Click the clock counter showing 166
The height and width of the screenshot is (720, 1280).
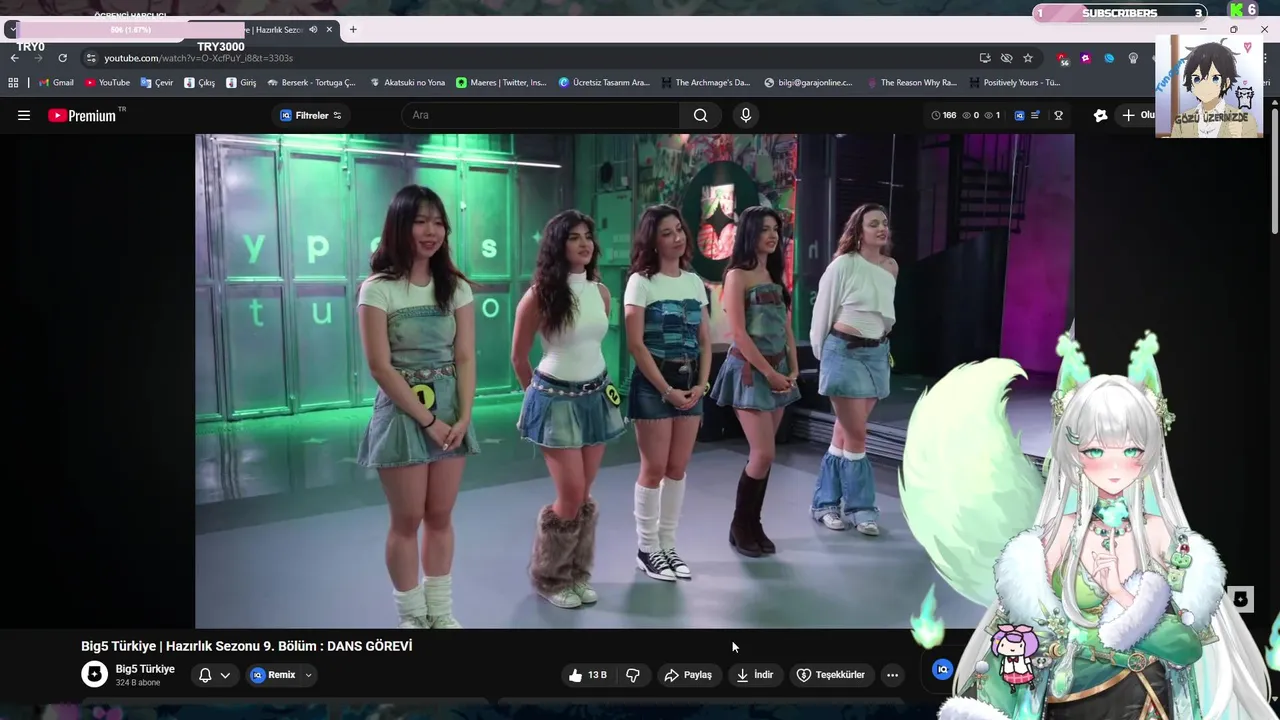click(x=944, y=115)
